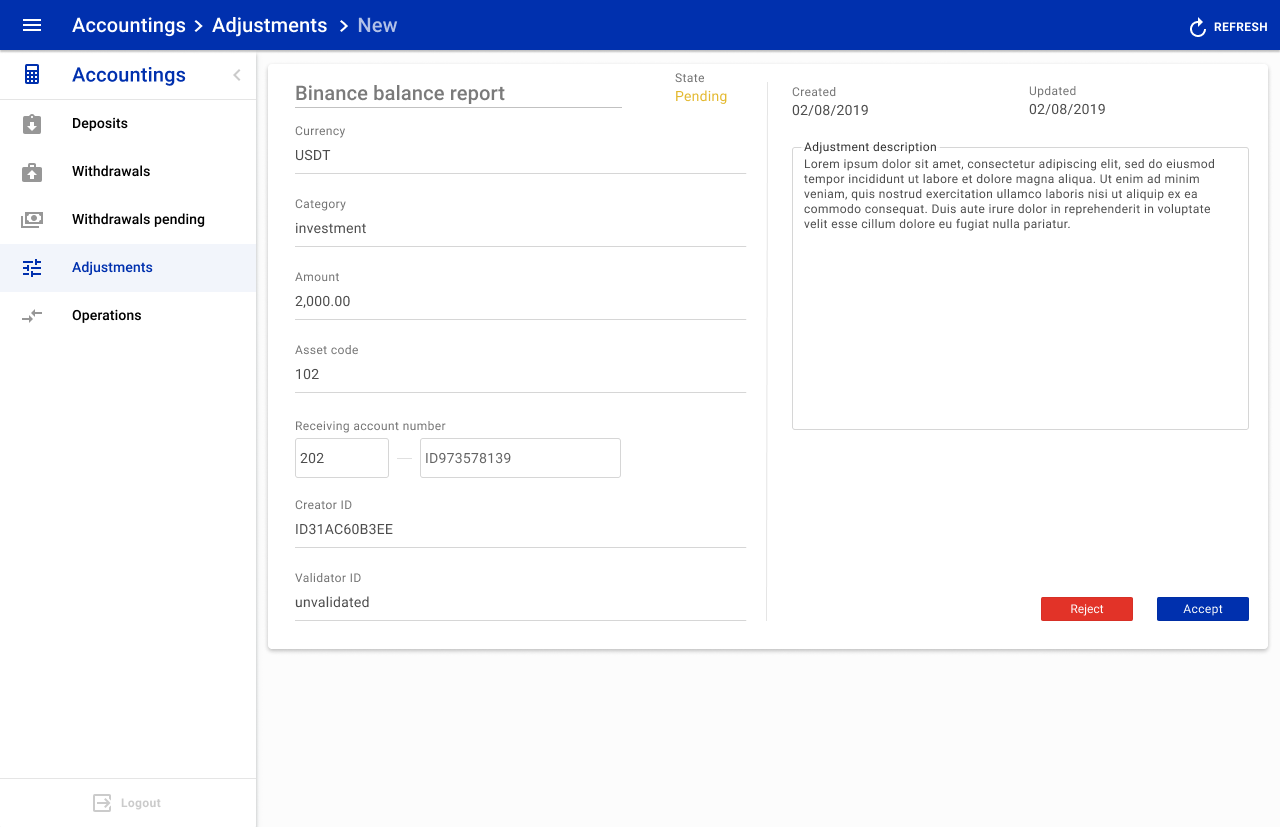Reject the adjustment
The width and height of the screenshot is (1280, 827).
click(1087, 609)
